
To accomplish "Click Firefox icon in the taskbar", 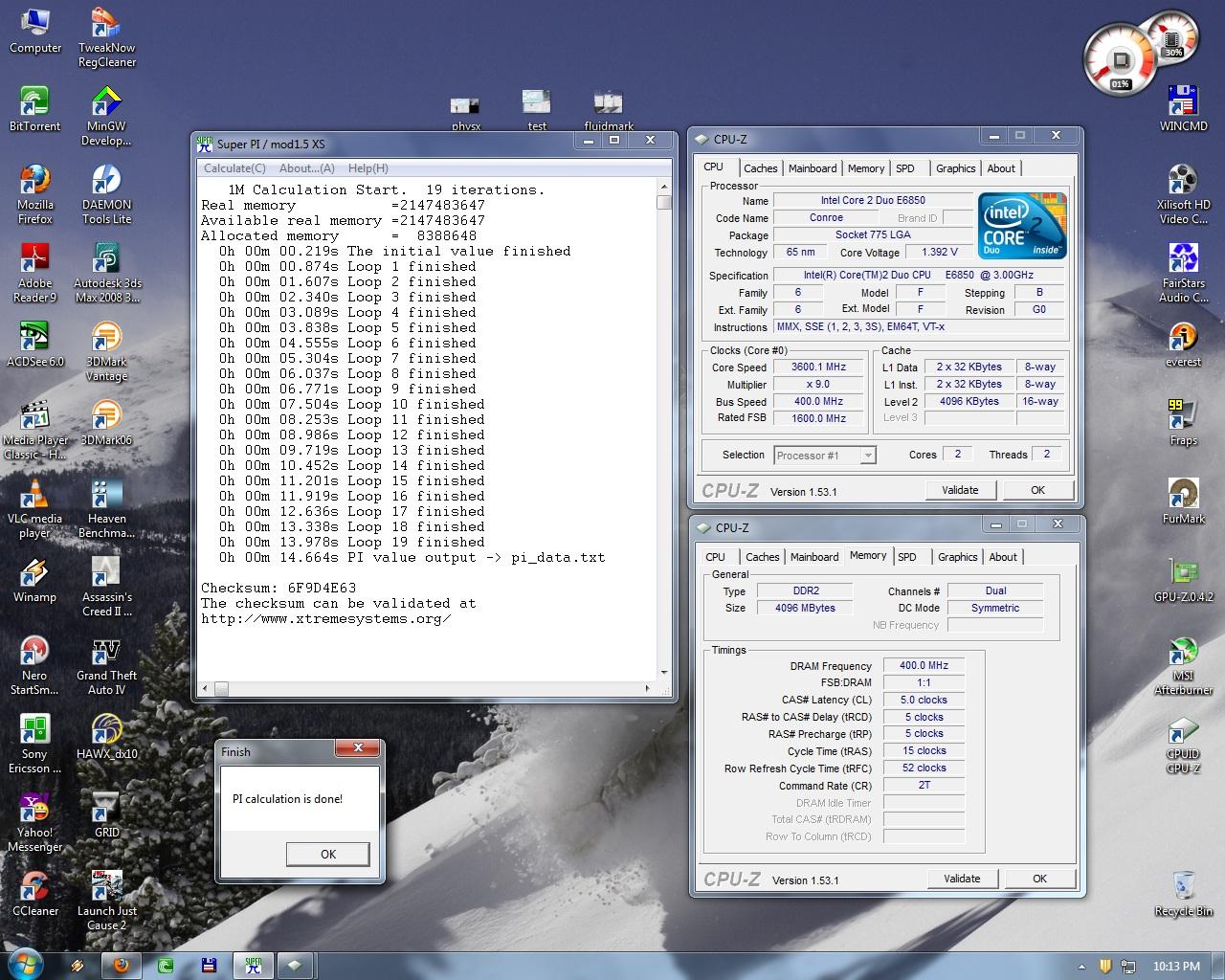I will click(x=122, y=966).
